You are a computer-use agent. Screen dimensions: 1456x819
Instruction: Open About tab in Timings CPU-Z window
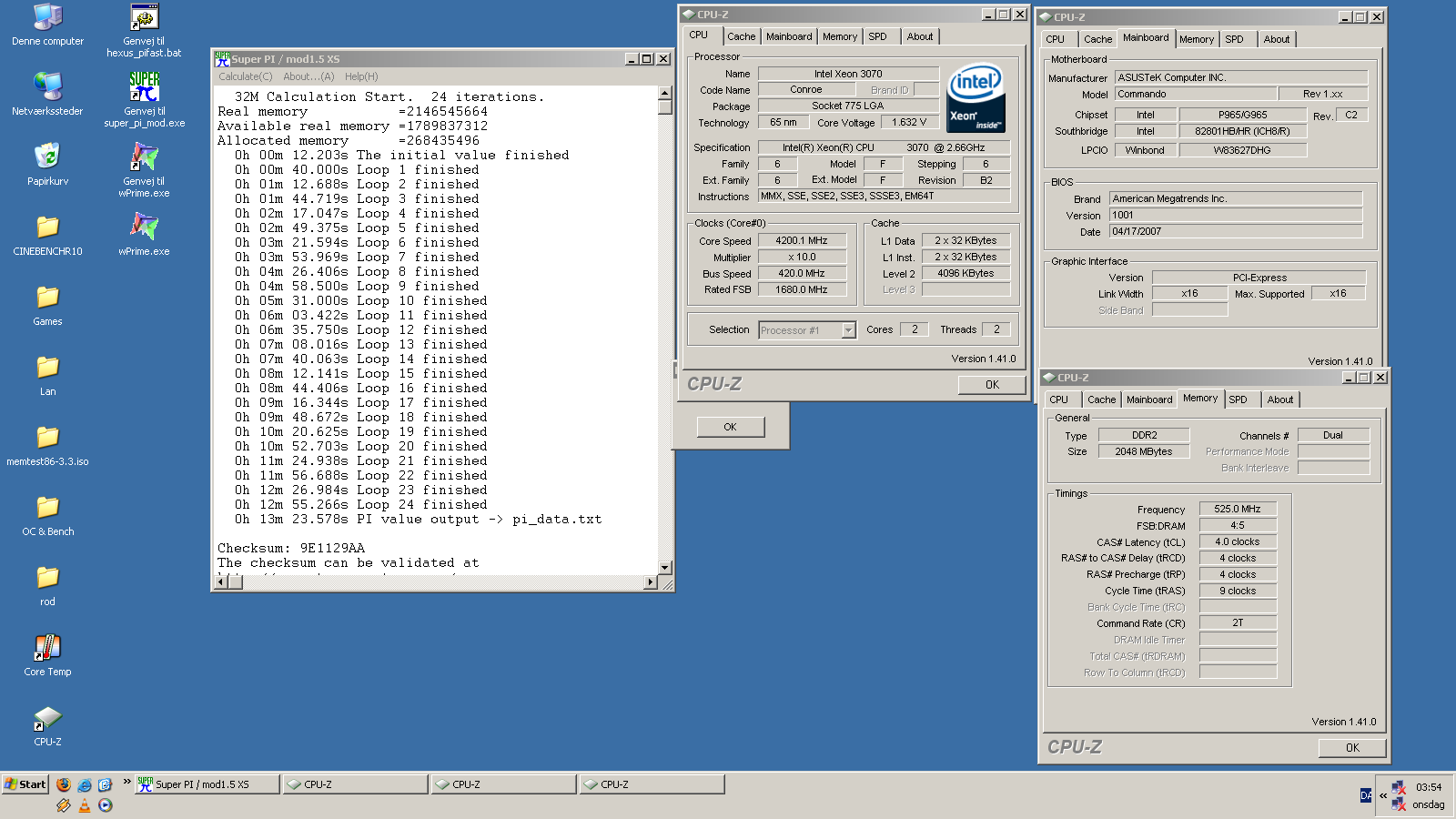(x=1280, y=399)
